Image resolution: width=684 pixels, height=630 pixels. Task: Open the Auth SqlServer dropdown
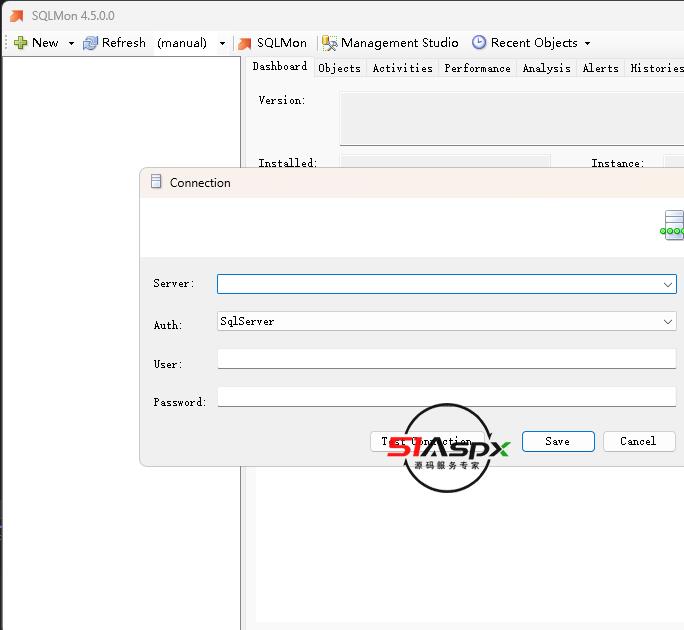668,322
